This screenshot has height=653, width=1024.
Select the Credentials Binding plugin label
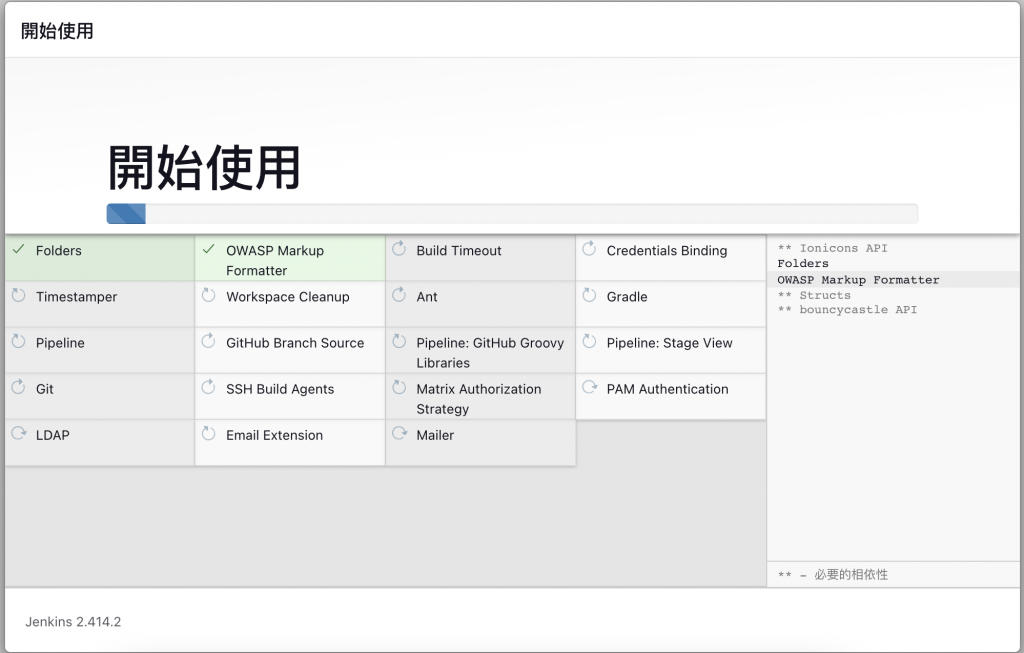(x=667, y=251)
